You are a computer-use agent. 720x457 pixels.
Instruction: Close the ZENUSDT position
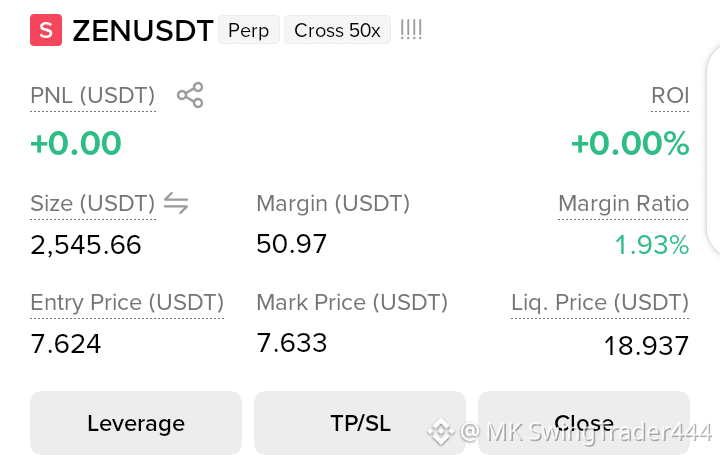click(x=584, y=423)
